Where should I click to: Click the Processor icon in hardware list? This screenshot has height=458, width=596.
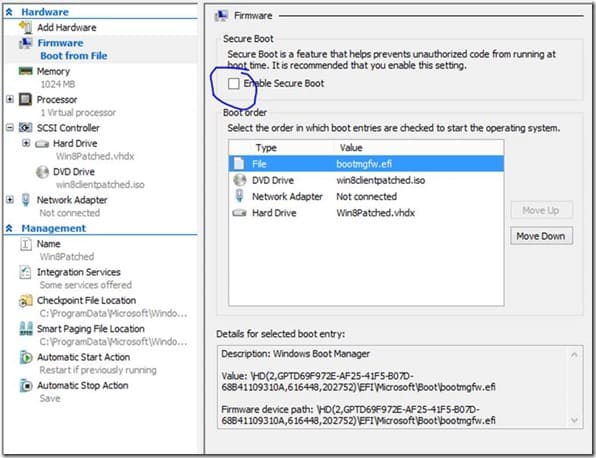tap(25, 100)
